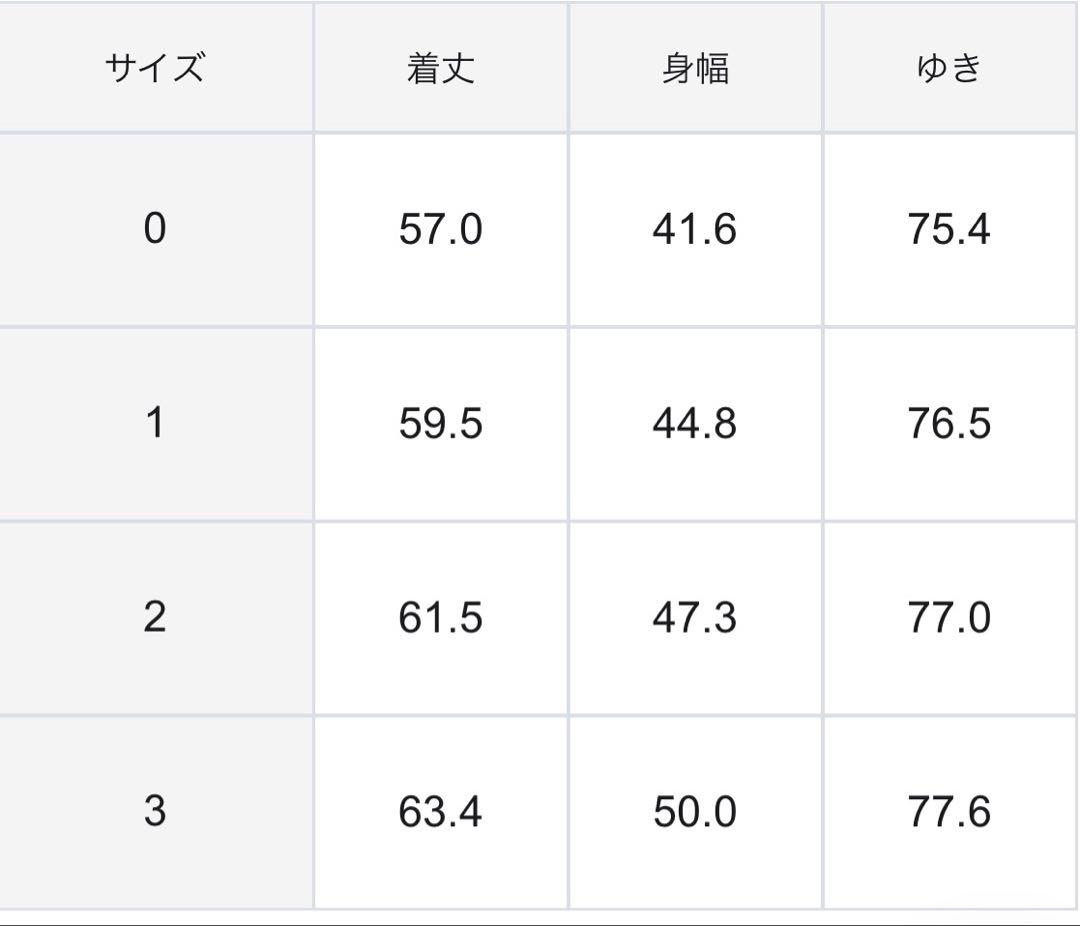Click the 44.8 body width cell

click(695, 424)
